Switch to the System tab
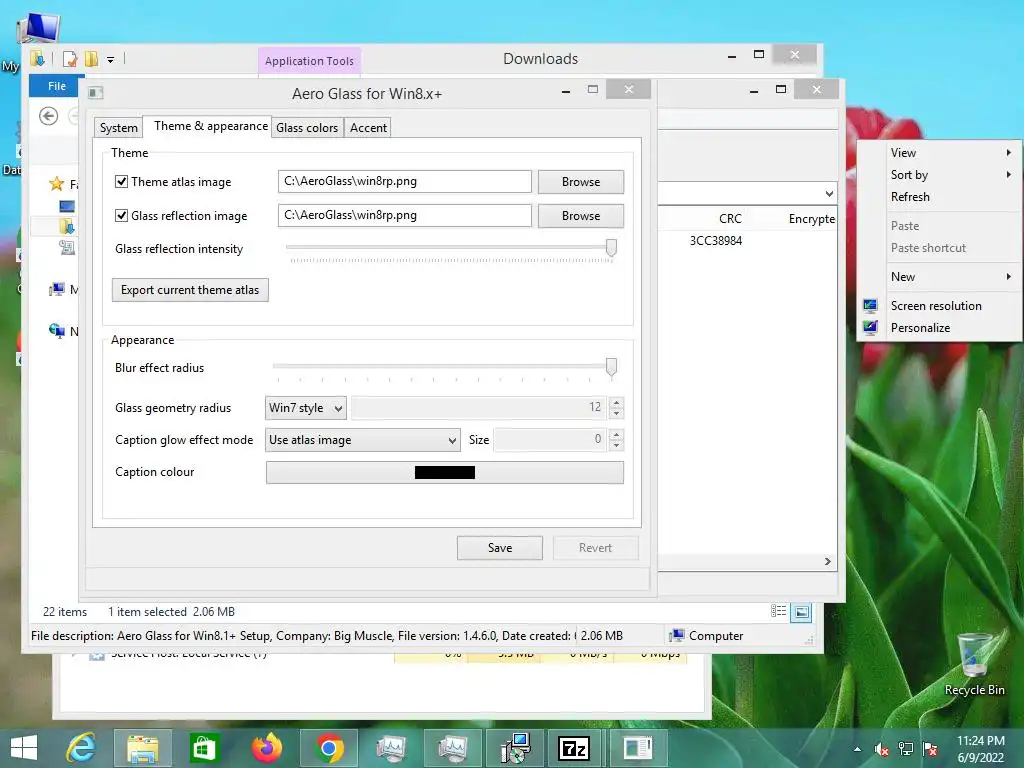This screenshot has width=1024, height=768. pyautogui.click(x=118, y=128)
